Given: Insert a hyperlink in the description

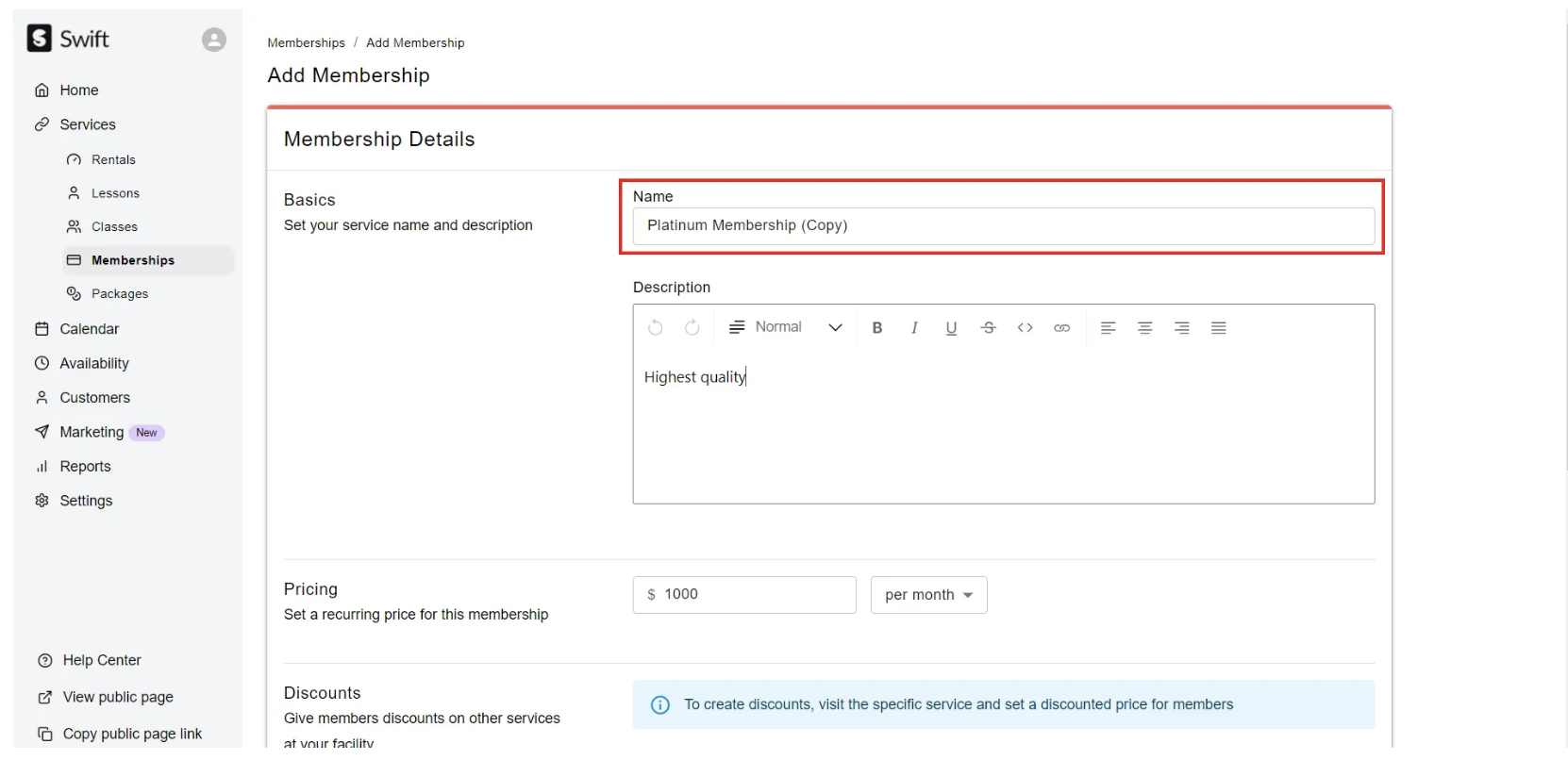Looking at the screenshot, I should pyautogui.click(x=1061, y=328).
